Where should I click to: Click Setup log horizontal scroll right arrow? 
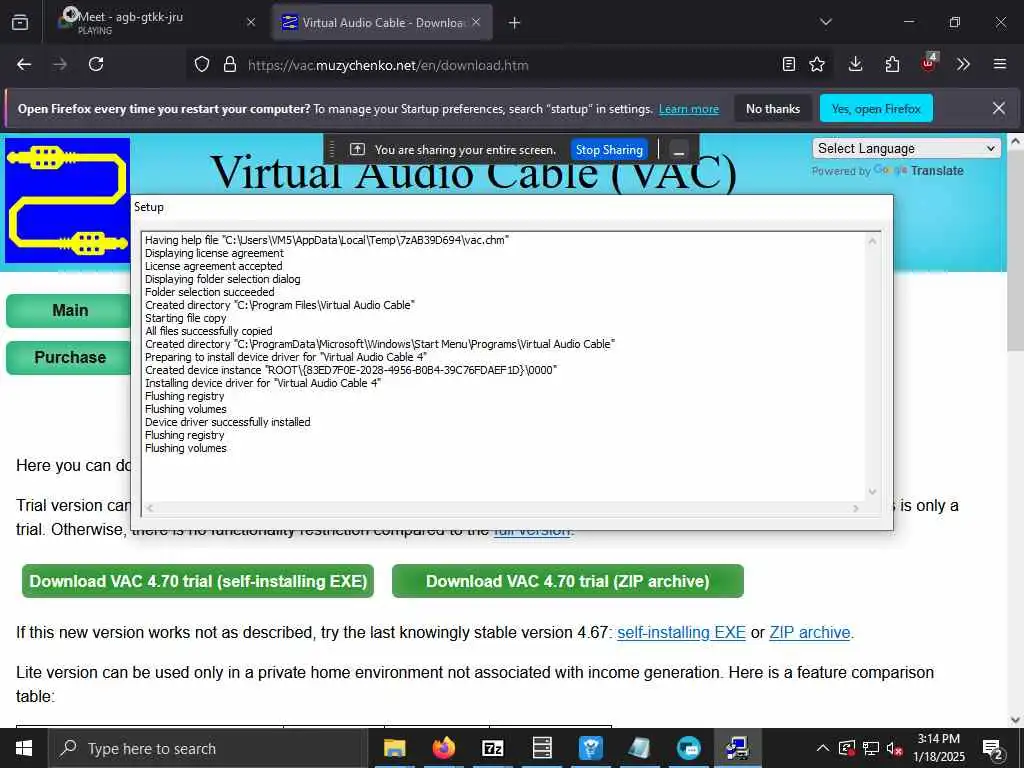pyautogui.click(x=856, y=507)
